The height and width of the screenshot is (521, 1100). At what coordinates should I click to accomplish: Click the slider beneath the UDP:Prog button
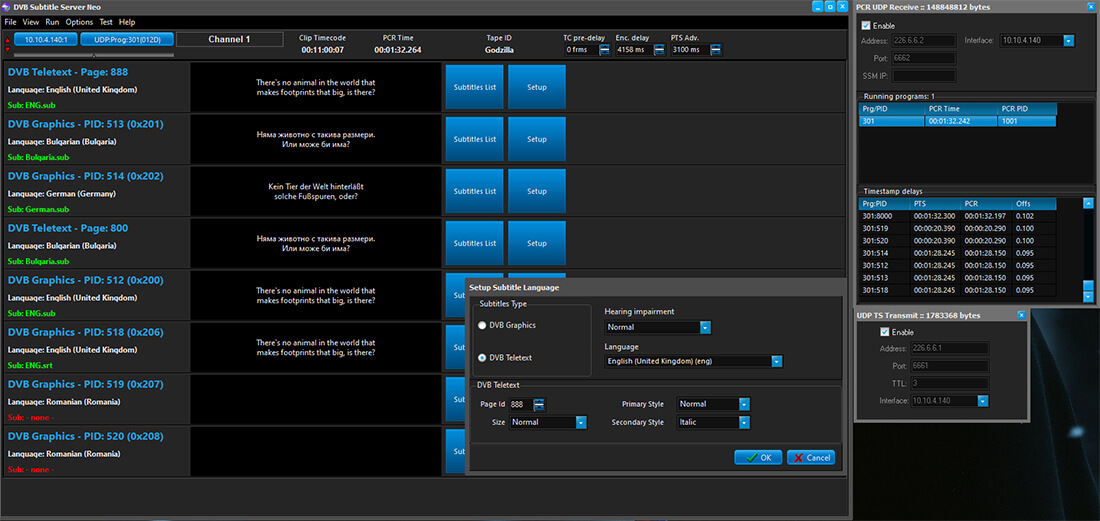pyautogui.click(x=94, y=54)
